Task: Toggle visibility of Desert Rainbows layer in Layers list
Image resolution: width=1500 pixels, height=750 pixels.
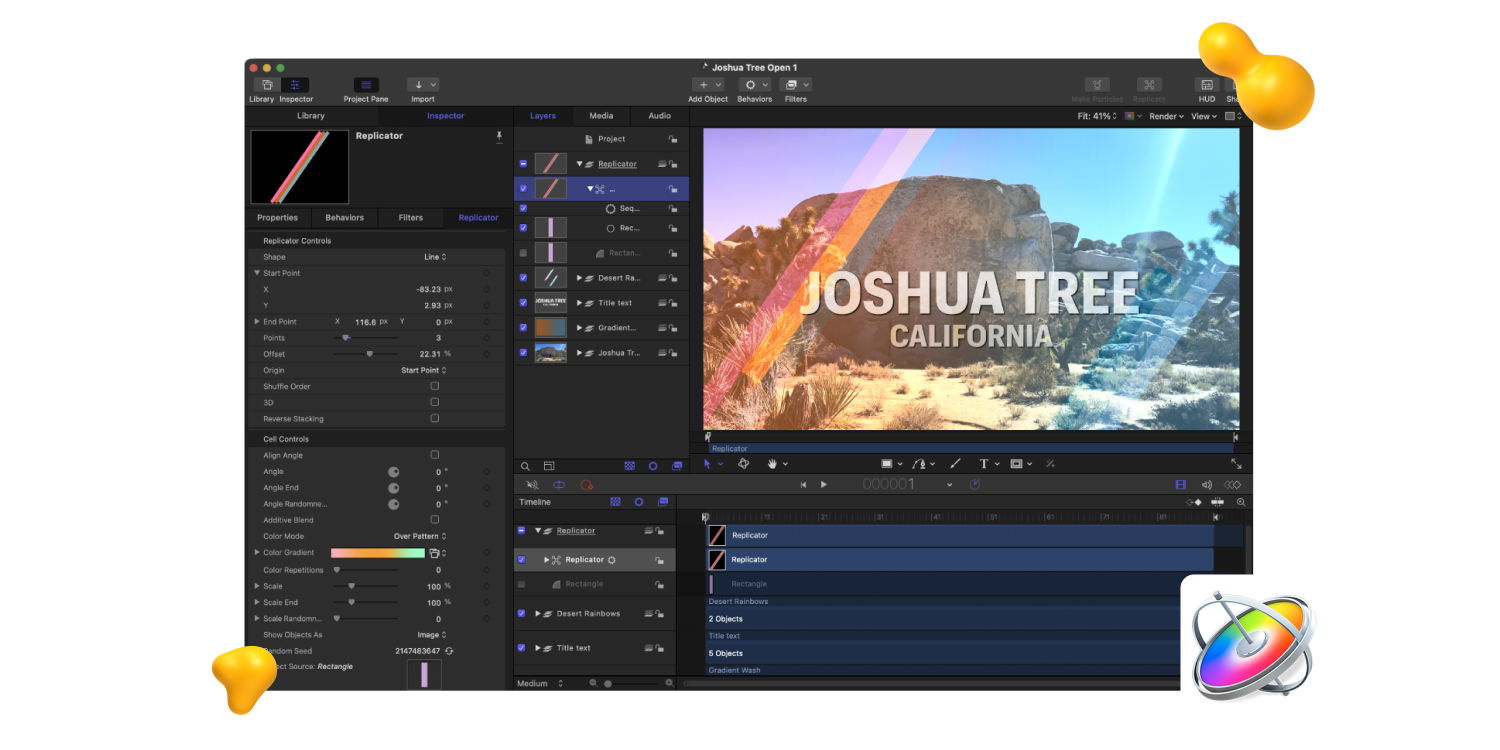Action: click(x=523, y=278)
